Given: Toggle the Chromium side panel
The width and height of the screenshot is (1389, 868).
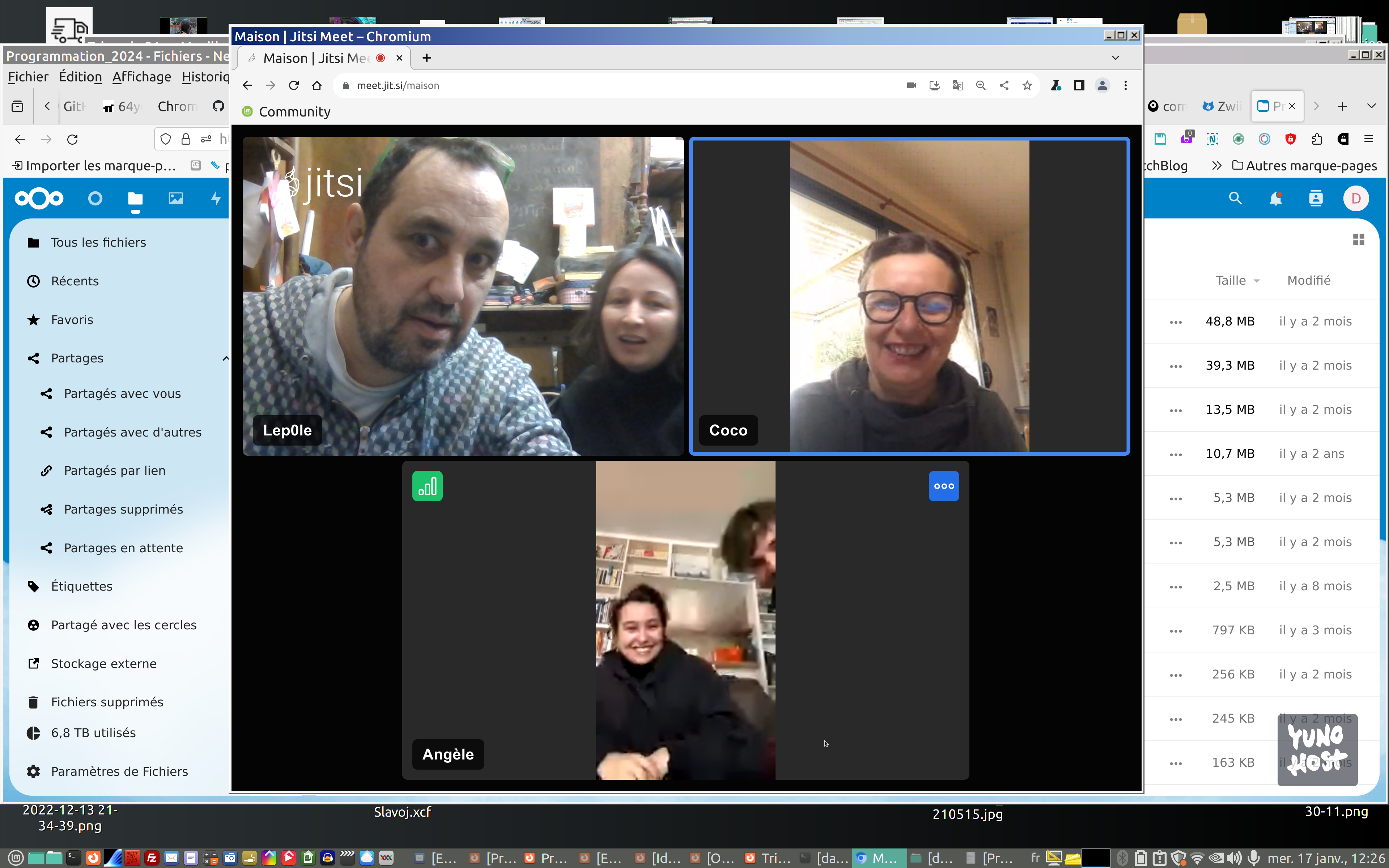Looking at the screenshot, I should [1079, 86].
